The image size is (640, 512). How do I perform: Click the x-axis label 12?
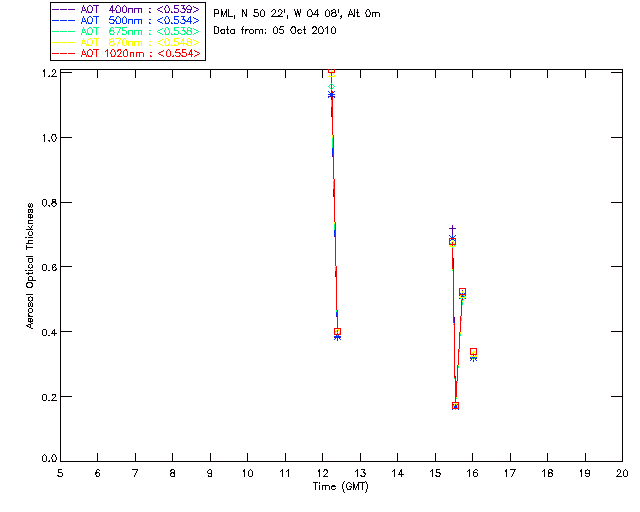tap(322, 473)
